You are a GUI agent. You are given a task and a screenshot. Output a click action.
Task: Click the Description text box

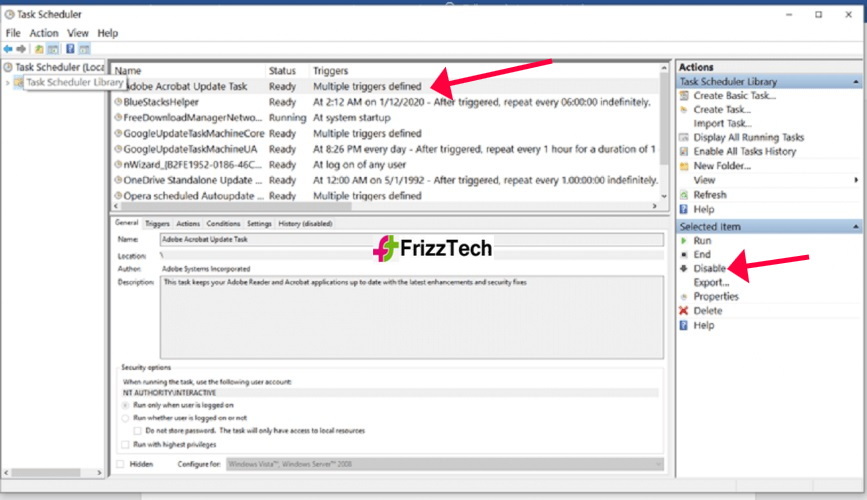[412, 317]
